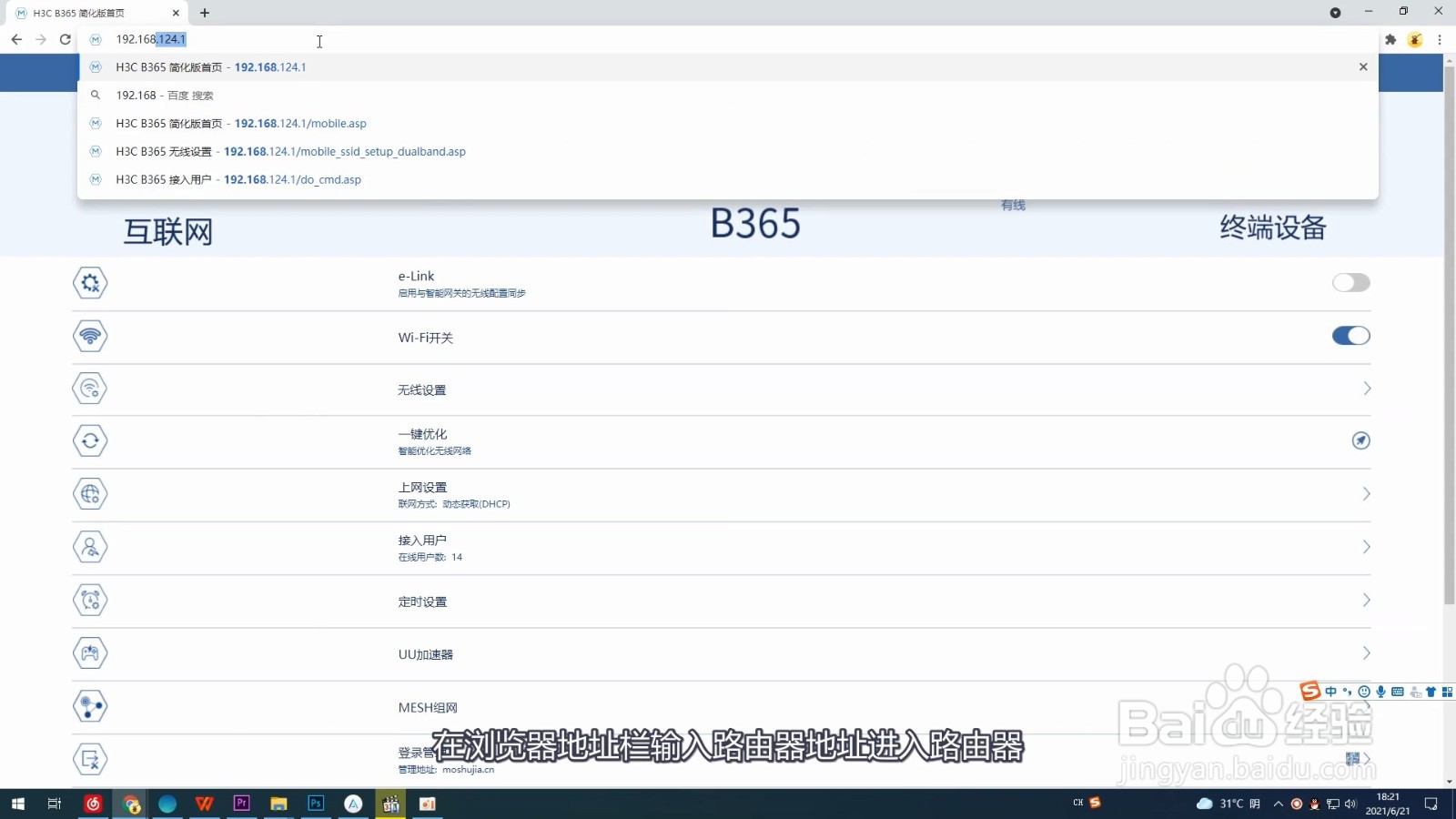Open the Chrome three-dot menu
The width and height of the screenshot is (1456, 819).
tap(1440, 39)
